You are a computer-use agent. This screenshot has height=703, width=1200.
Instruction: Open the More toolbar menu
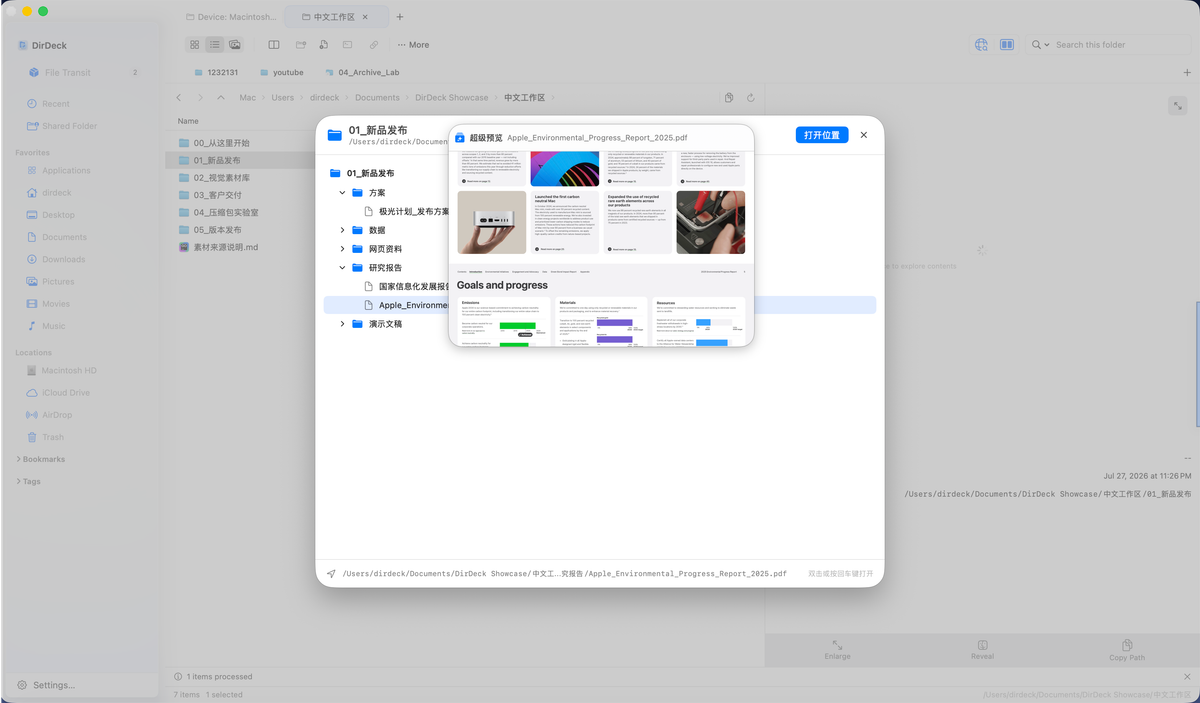click(413, 45)
